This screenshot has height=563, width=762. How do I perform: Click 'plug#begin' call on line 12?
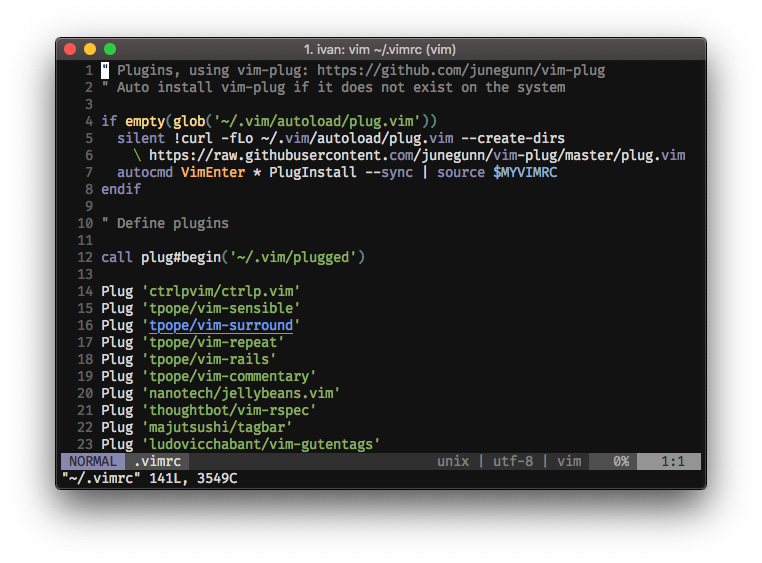(181, 257)
